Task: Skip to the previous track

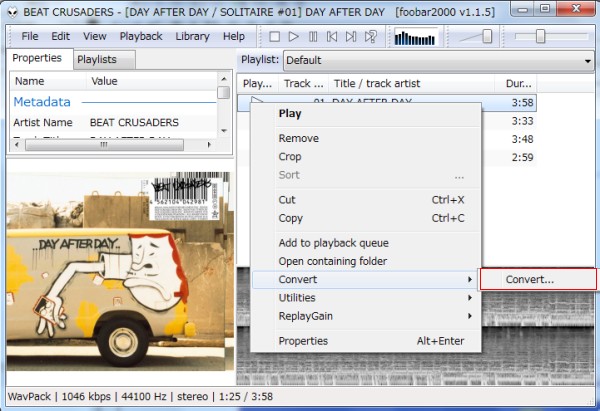Action: coord(332,37)
